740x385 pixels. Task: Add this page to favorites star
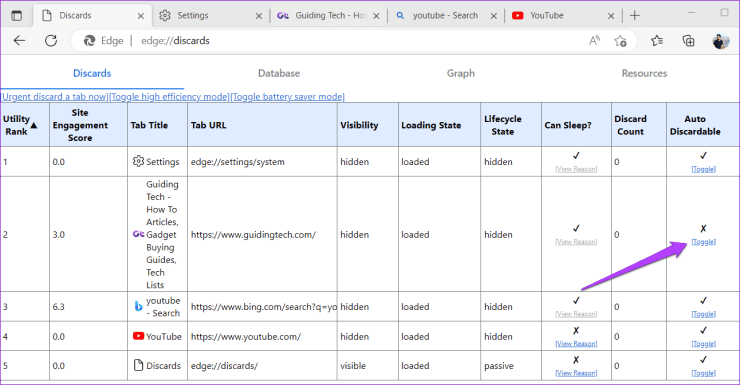point(620,41)
